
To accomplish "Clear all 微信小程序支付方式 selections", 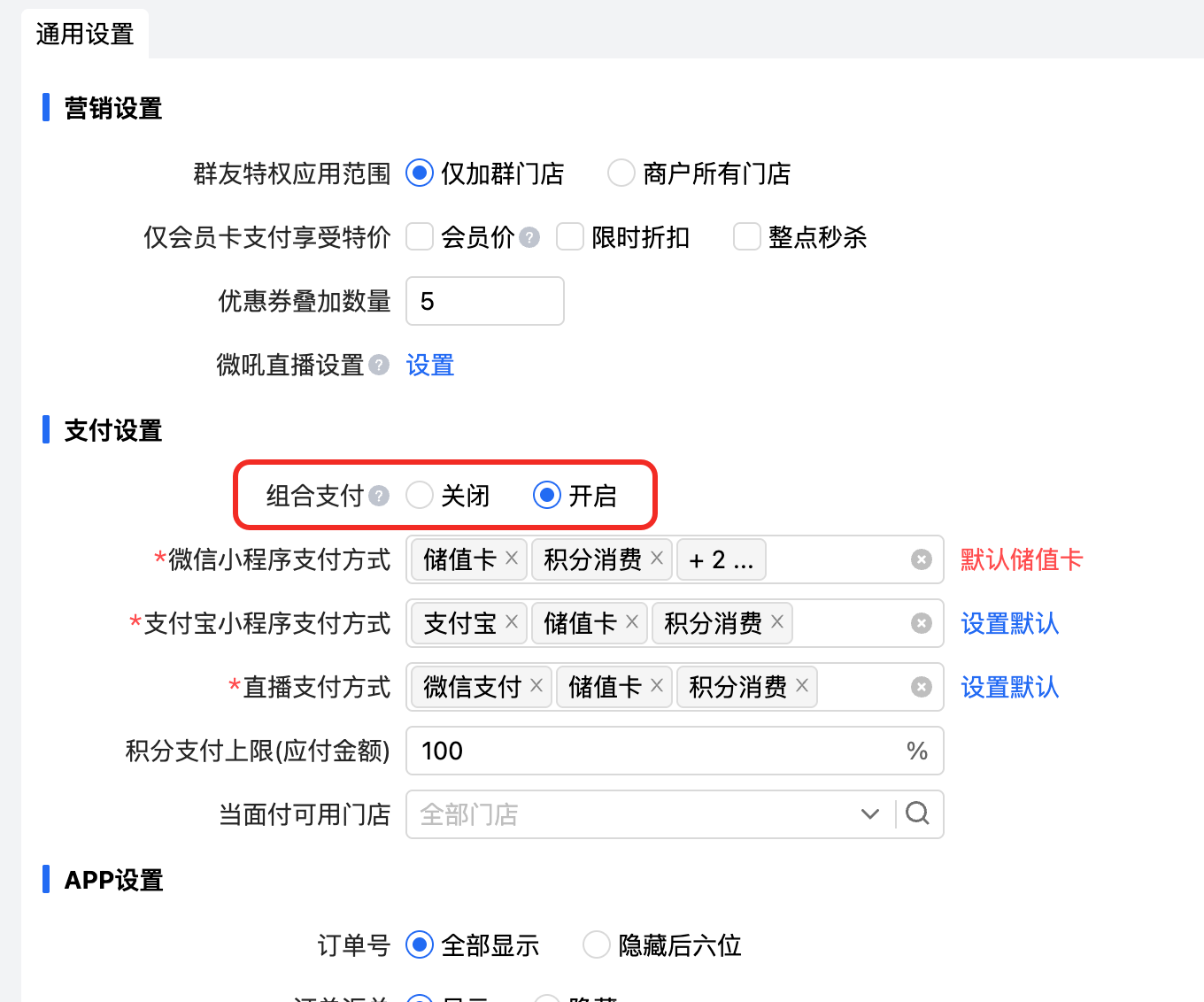I will pyautogui.click(x=922, y=559).
